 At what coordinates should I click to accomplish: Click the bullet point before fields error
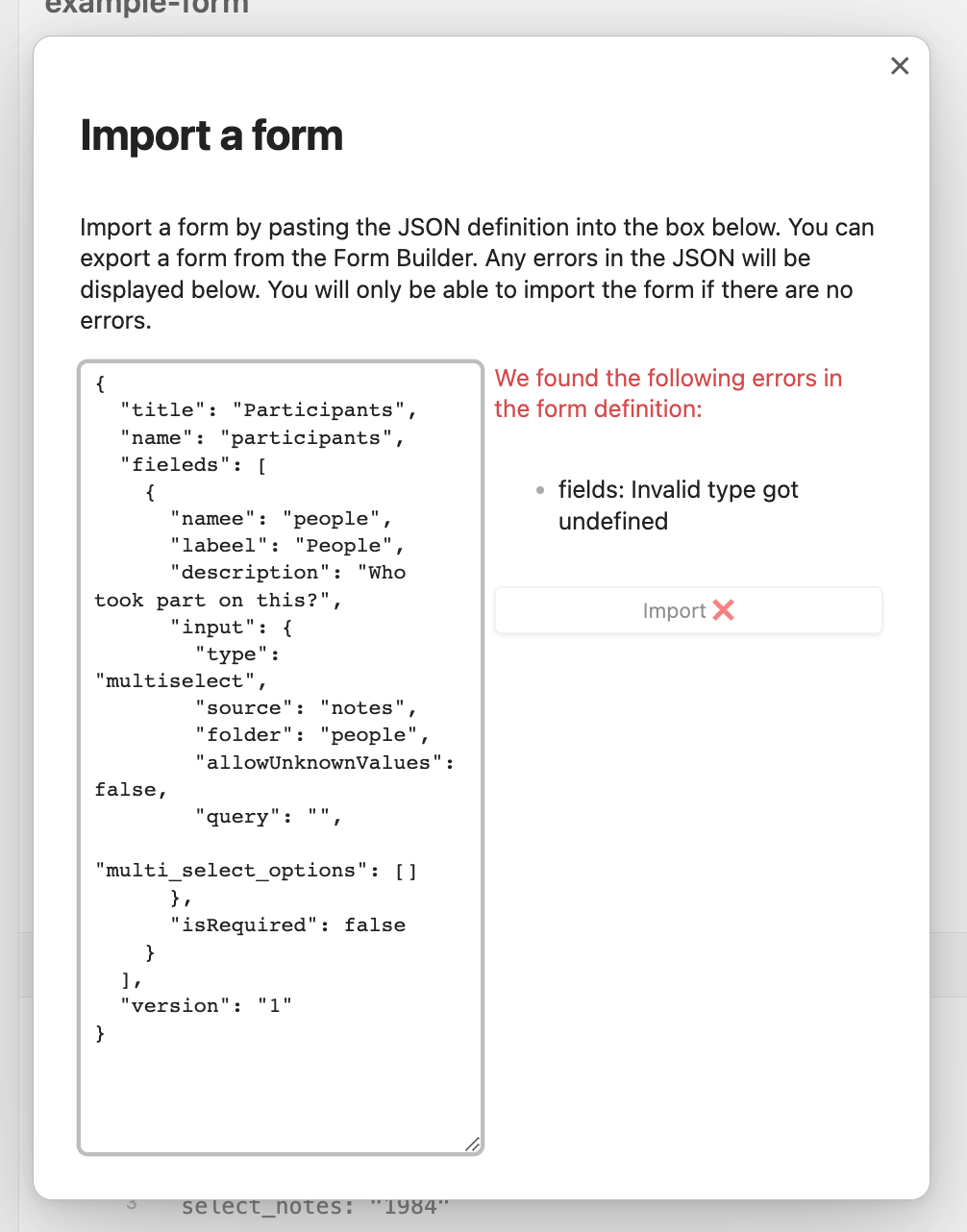click(540, 490)
